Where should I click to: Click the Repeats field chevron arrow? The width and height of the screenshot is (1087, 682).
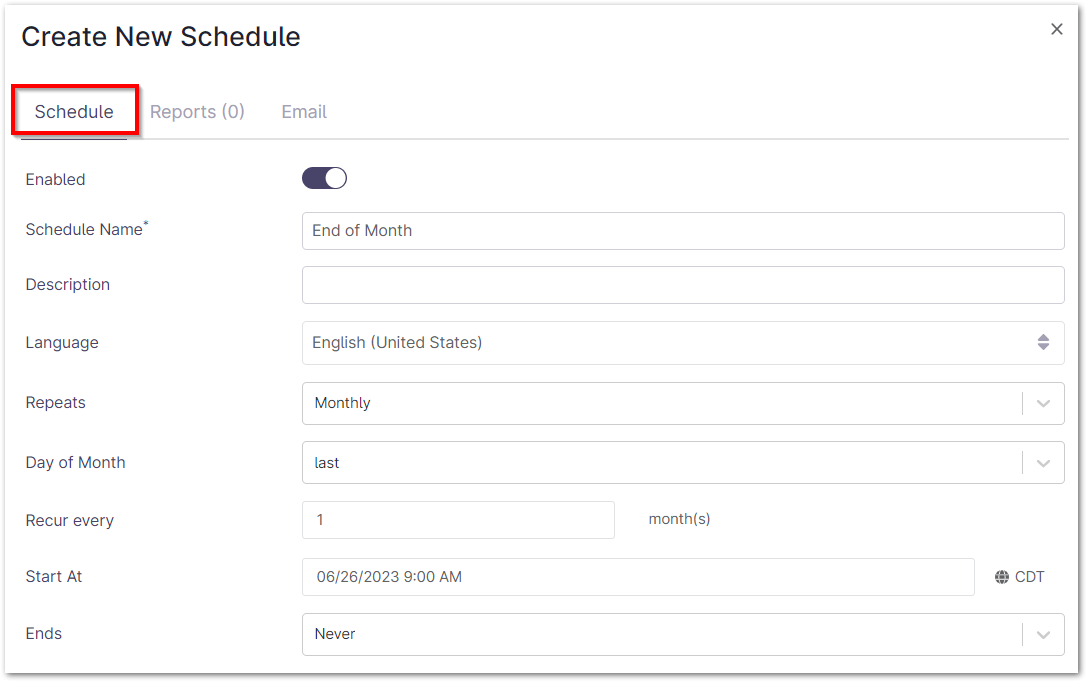1043,403
